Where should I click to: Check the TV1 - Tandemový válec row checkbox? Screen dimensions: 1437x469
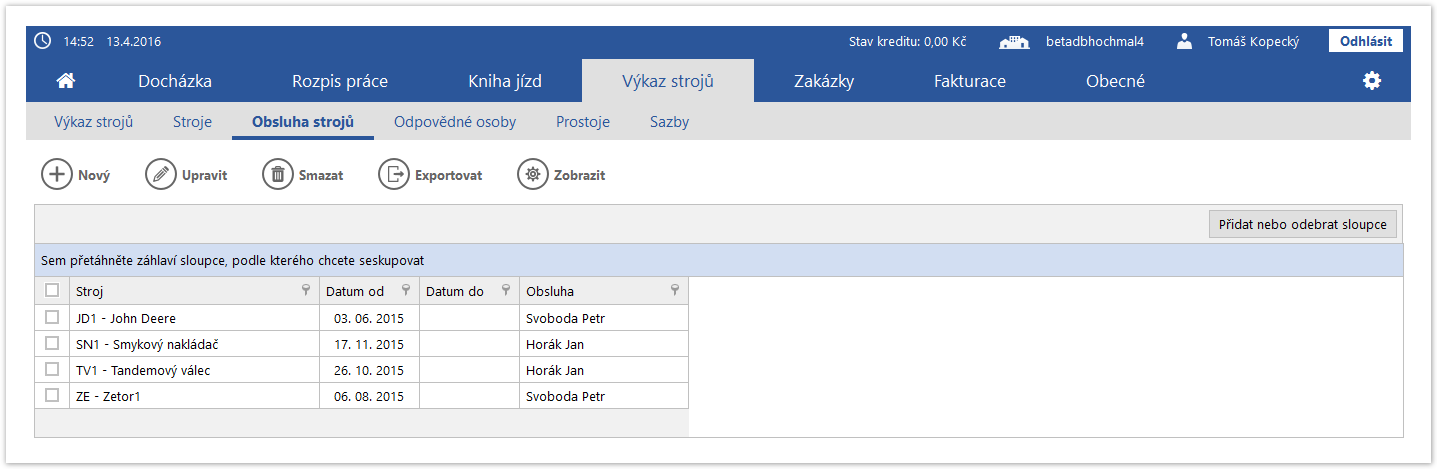52,369
